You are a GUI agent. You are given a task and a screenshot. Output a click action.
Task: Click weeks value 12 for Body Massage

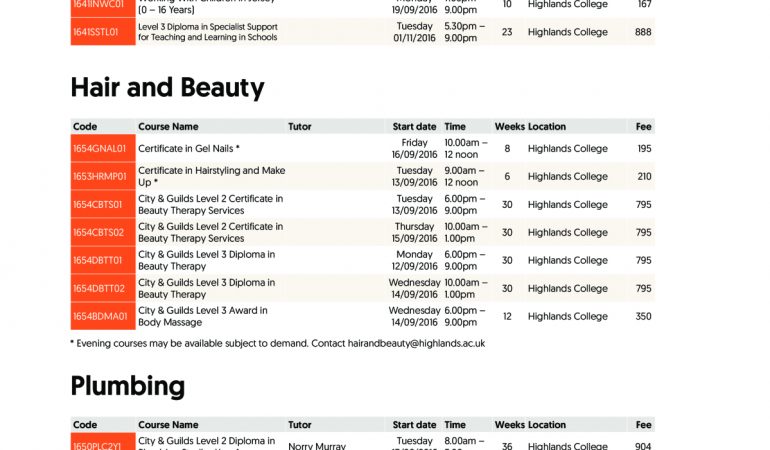[x=507, y=316]
